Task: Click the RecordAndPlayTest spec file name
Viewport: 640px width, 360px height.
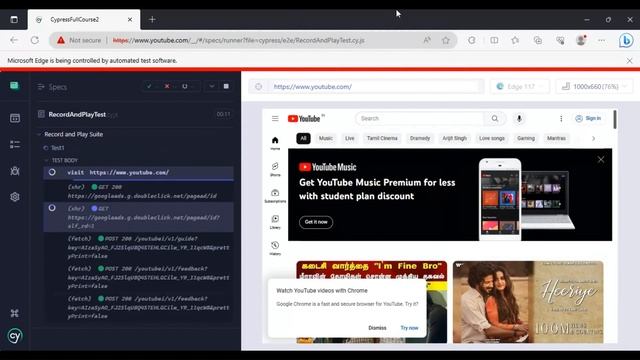Action: click(x=77, y=115)
